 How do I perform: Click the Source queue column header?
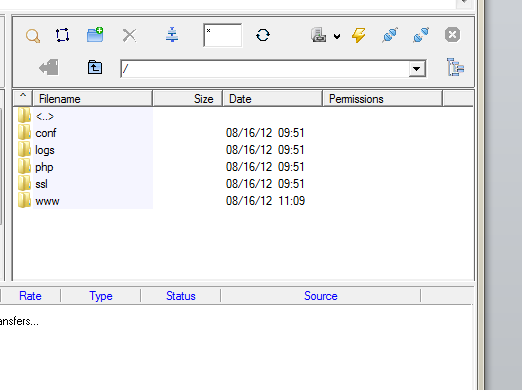click(x=321, y=296)
